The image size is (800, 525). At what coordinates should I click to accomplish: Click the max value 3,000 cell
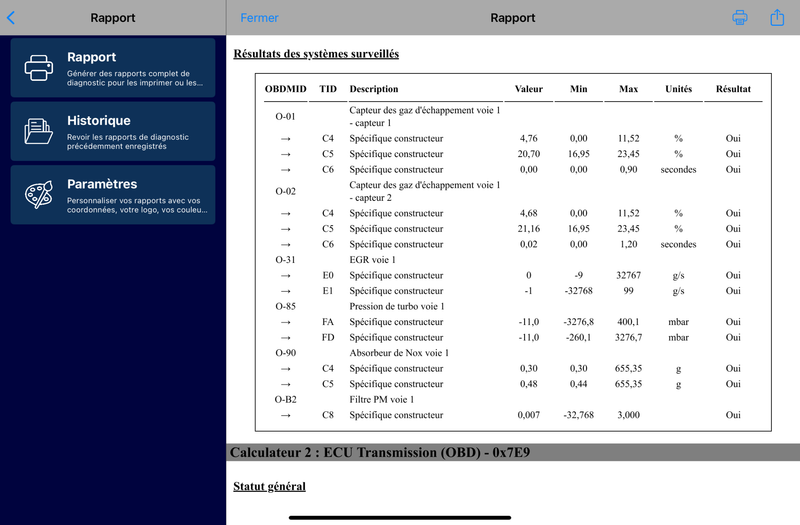pos(629,415)
